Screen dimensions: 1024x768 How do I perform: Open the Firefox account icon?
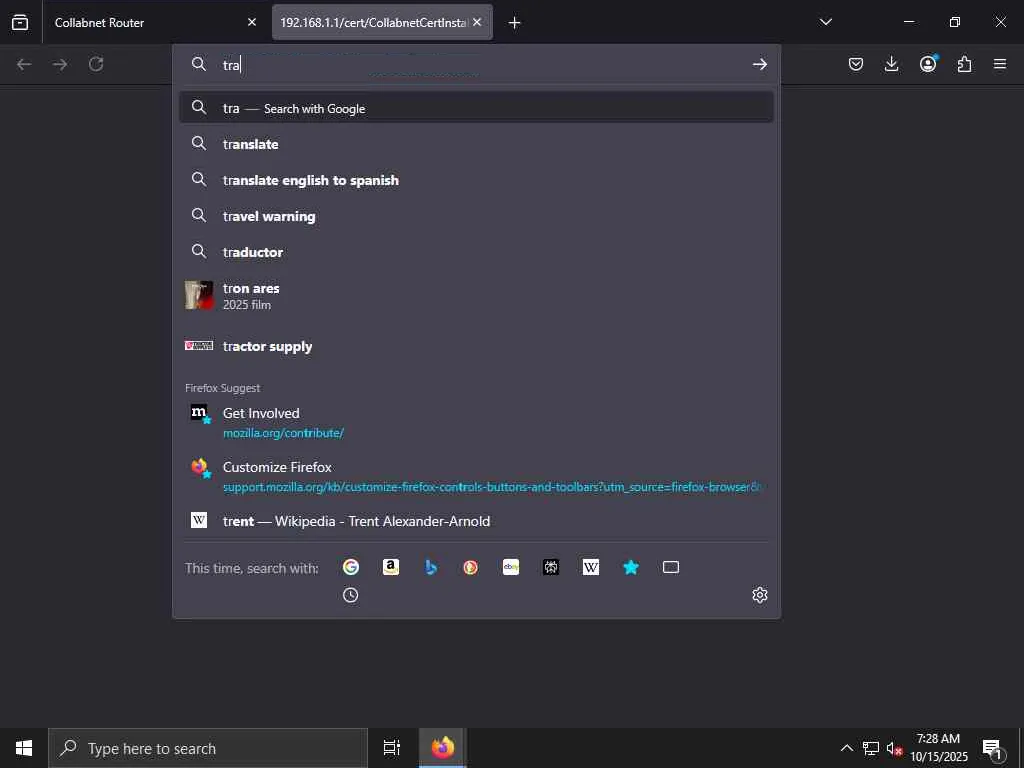coord(928,64)
